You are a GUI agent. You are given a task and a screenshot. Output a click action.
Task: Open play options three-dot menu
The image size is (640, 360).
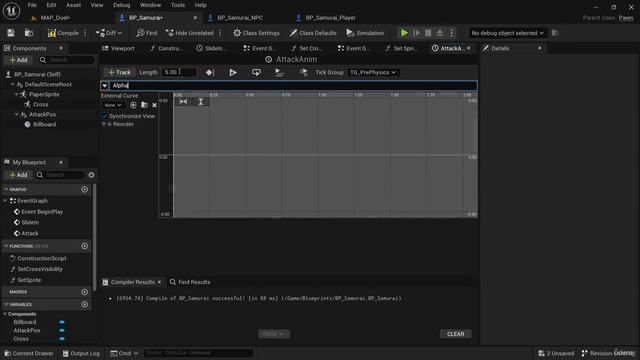[x=451, y=33]
